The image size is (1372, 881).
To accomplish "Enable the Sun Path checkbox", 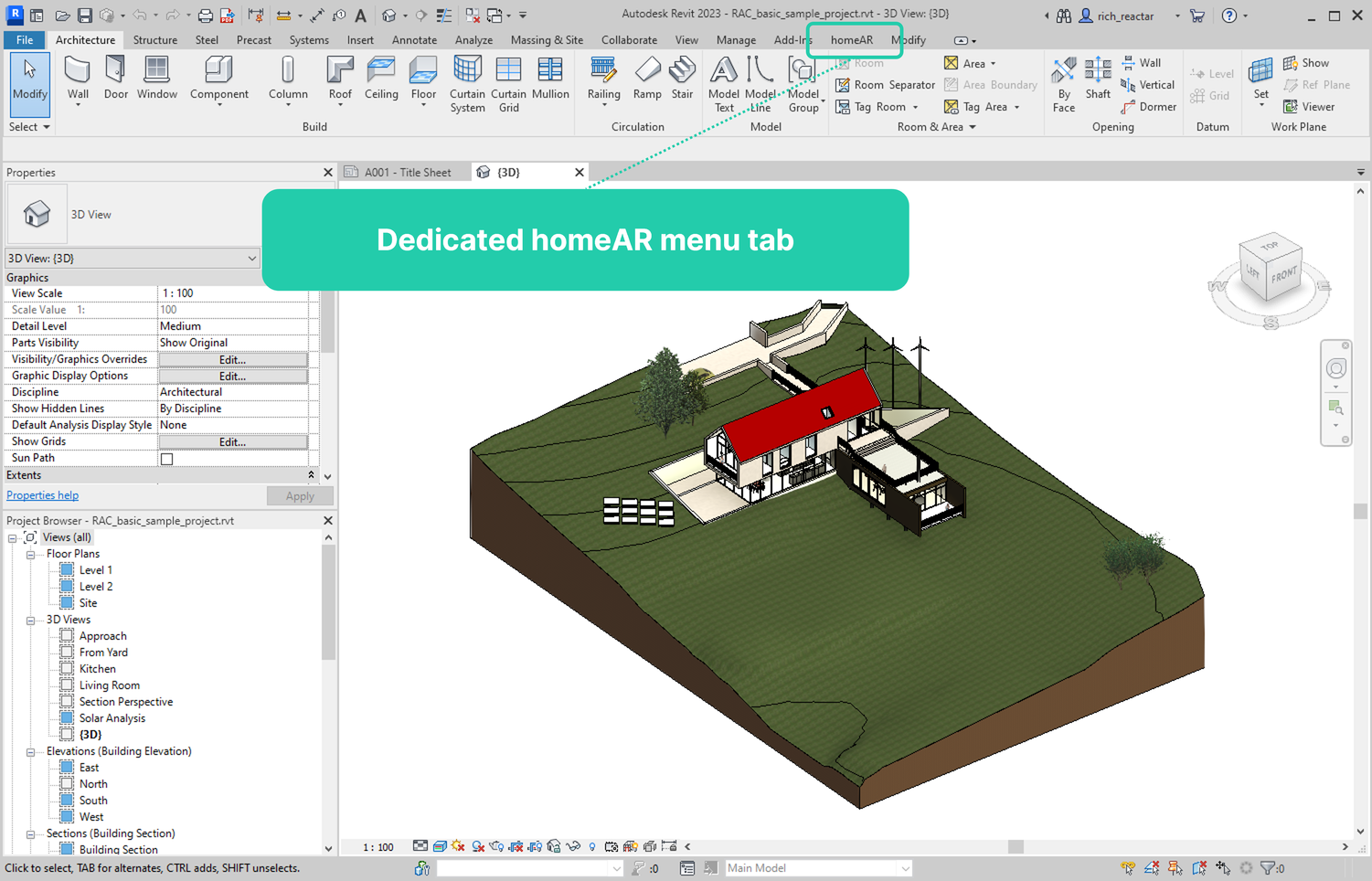I will pyautogui.click(x=166, y=459).
